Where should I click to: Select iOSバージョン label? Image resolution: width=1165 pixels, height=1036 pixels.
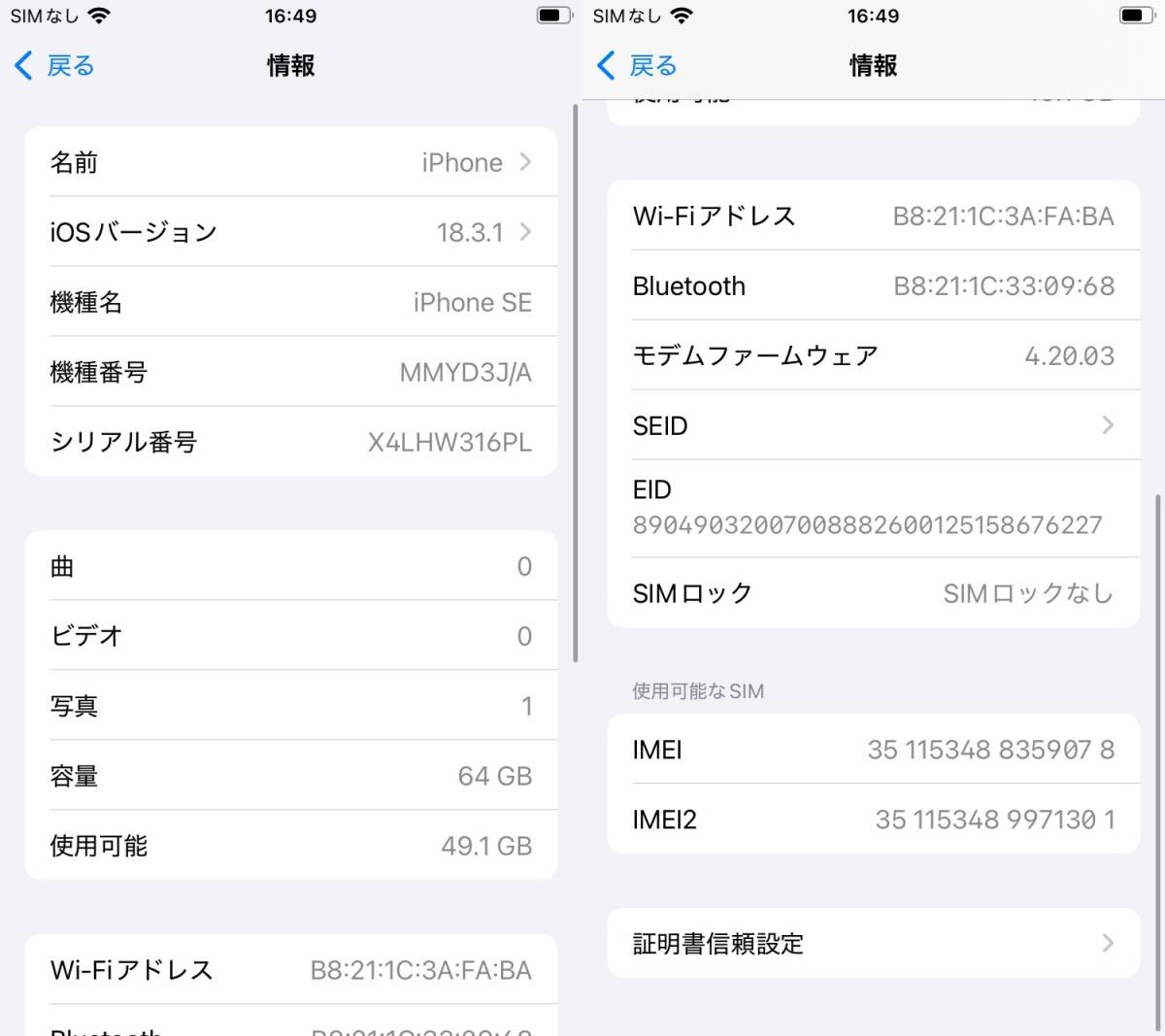pyautogui.click(x=134, y=232)
